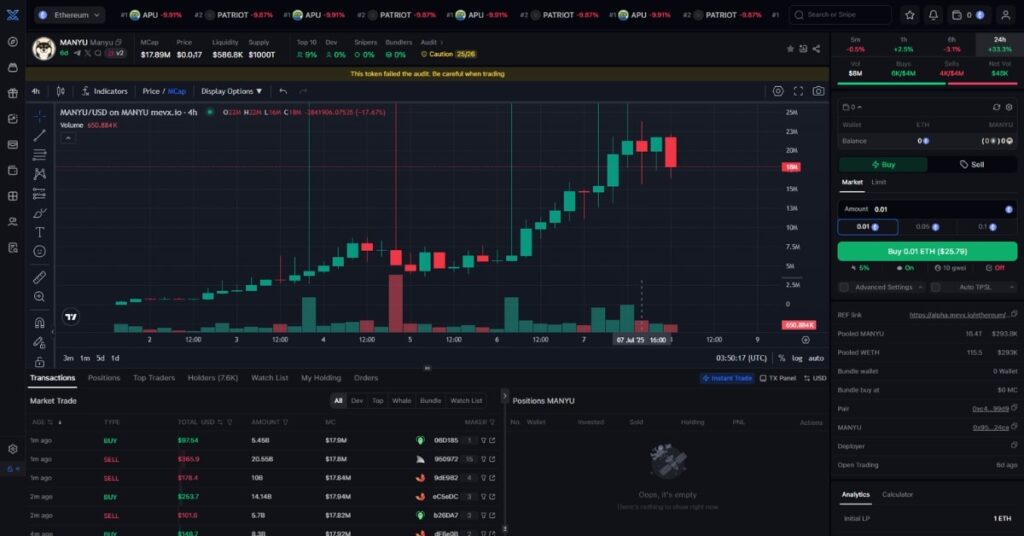The width and height of the screenshot is (1024, 536).
Task: Toggle log scale on chart
Action: point(797,358)
